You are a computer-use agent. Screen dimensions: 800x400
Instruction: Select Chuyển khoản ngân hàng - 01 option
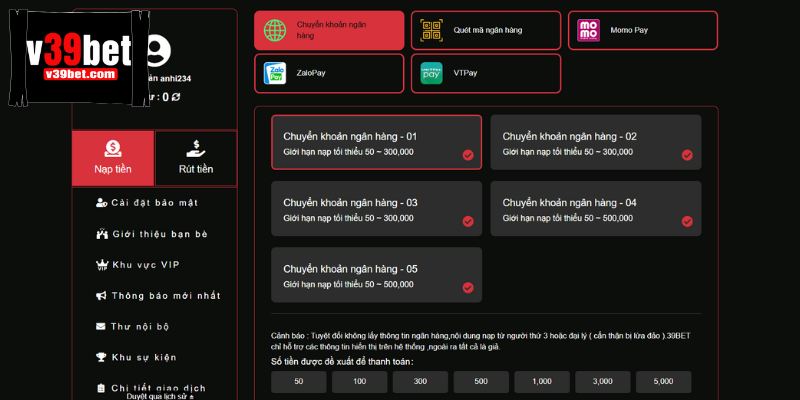tap(376, 142)
